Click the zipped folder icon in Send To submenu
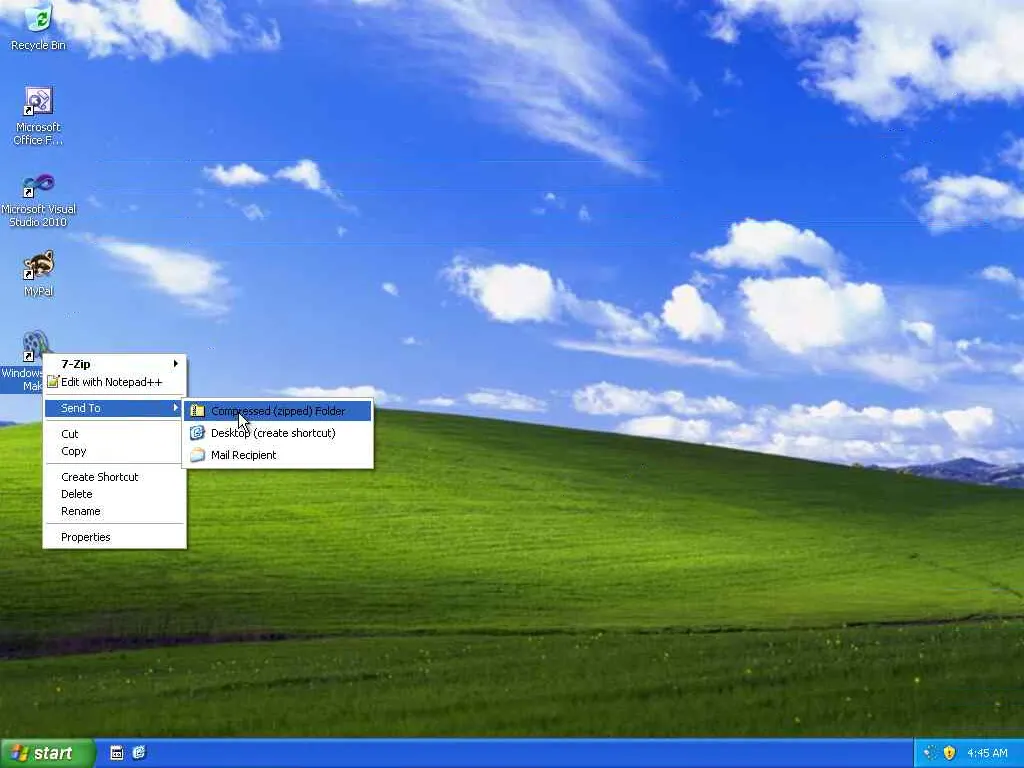Viewport: 1024px width, 768px height. pyautogui.click(x=197, y=411)
